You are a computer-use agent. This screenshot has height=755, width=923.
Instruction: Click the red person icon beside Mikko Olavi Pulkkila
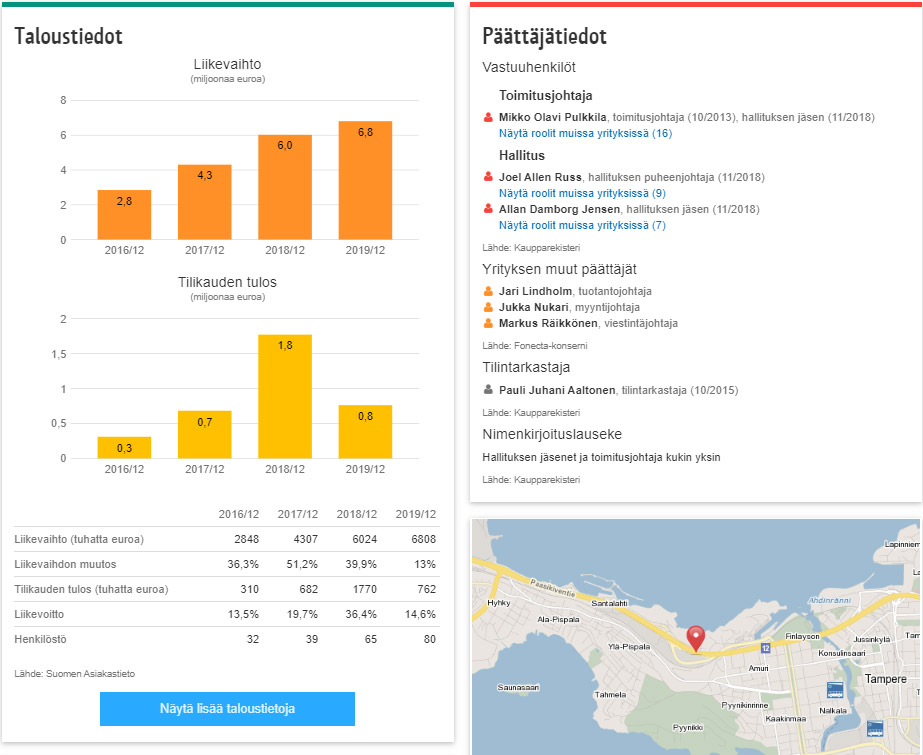pos(488,117)
